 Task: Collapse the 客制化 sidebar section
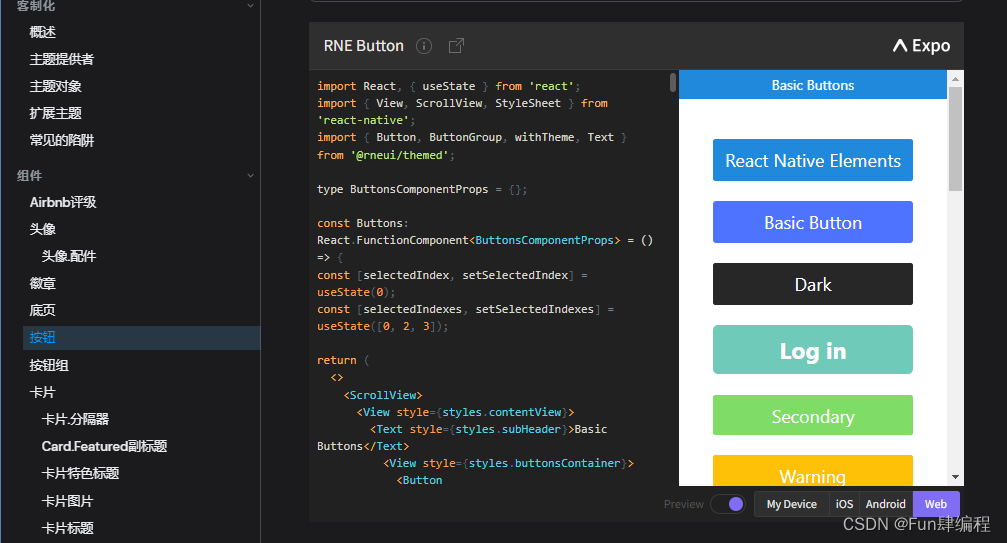click(250, 6)
